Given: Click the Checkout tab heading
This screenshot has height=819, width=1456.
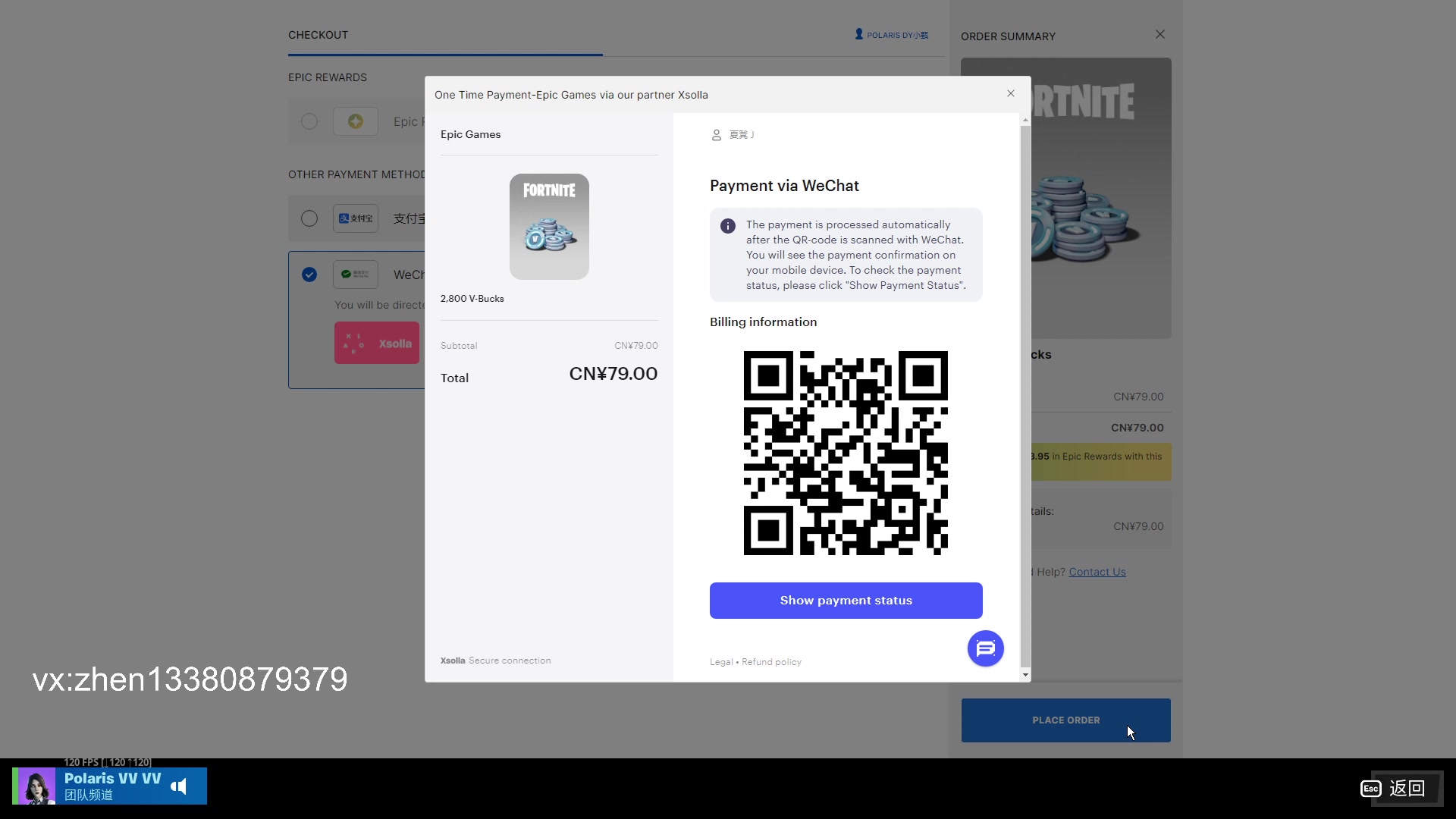Looking at the screenshot, I should pyautogui.click(x=318, y=35).
